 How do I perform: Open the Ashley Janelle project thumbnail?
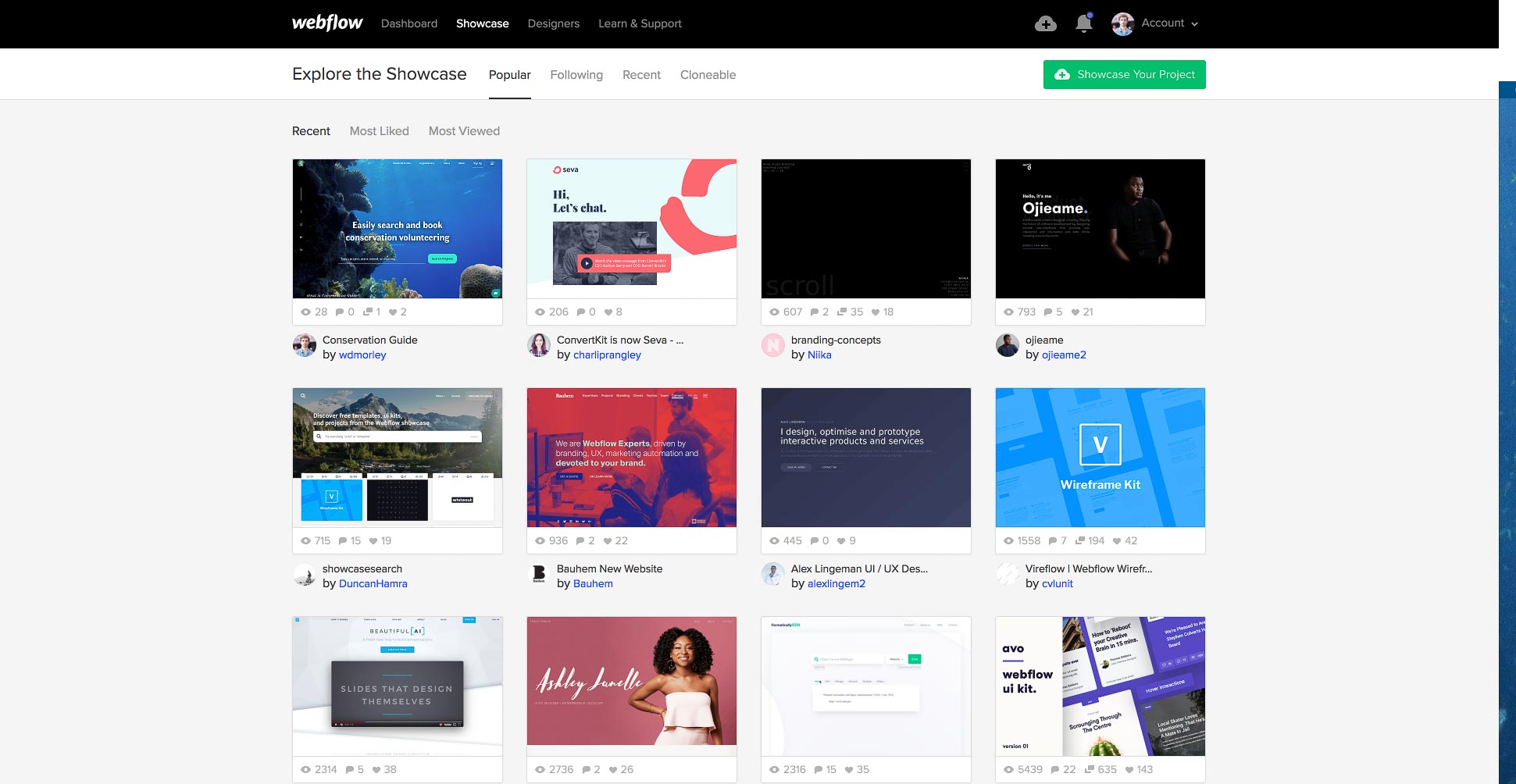632,686
